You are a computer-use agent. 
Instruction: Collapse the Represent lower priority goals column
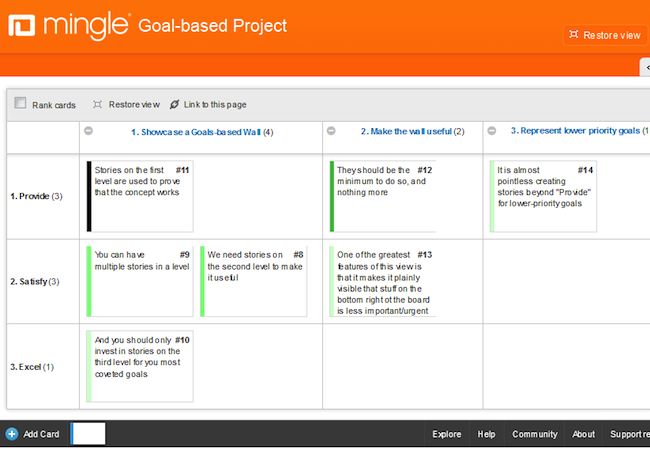tap(491, 131)
